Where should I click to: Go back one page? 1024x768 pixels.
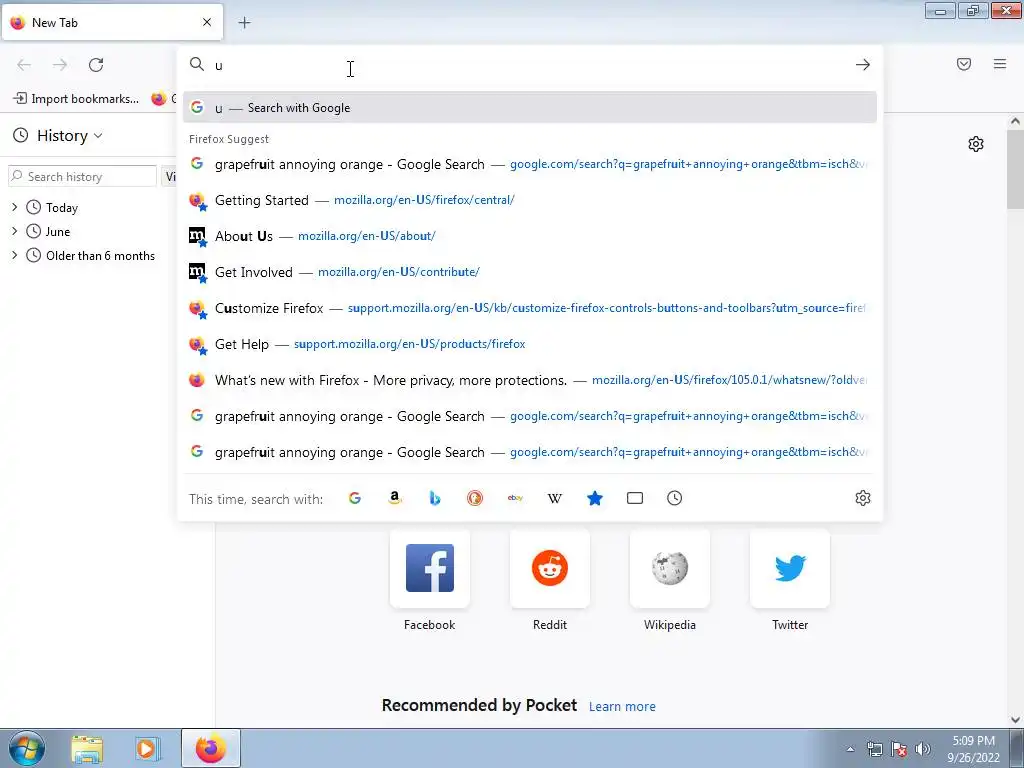(24, 65)
